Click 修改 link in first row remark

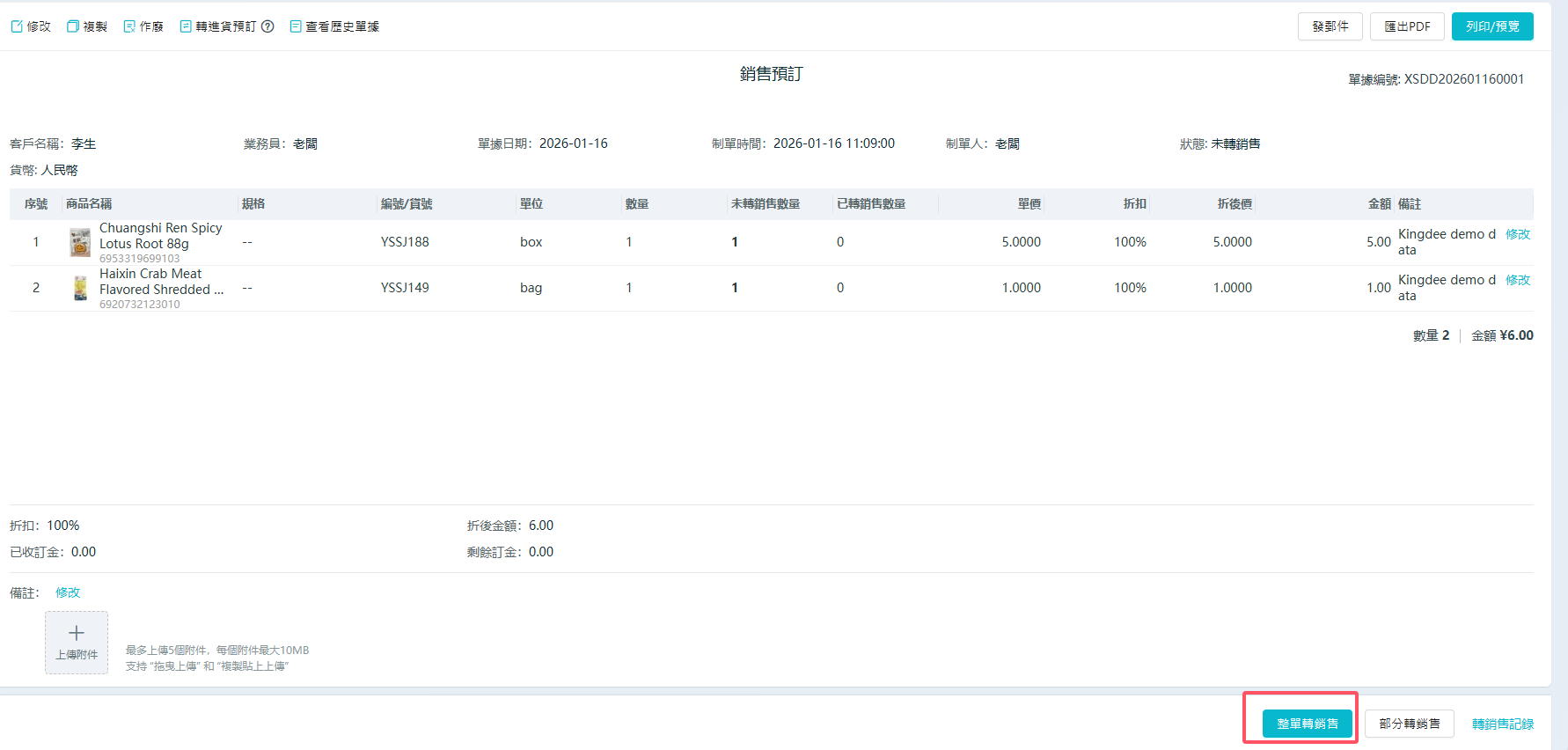pyautogui.click(x=1517, y=234)
